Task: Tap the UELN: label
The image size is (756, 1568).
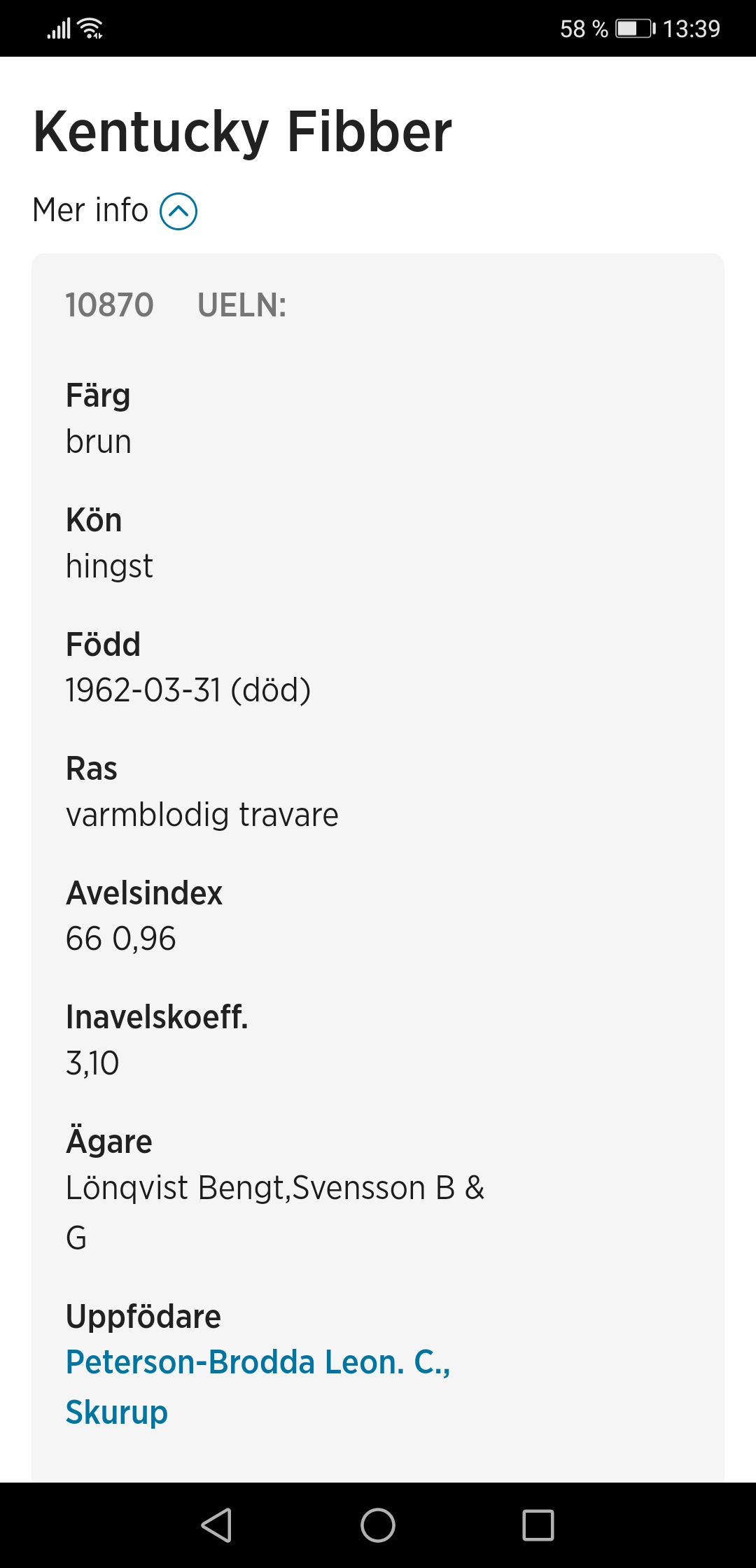Action: pos(242,305)
